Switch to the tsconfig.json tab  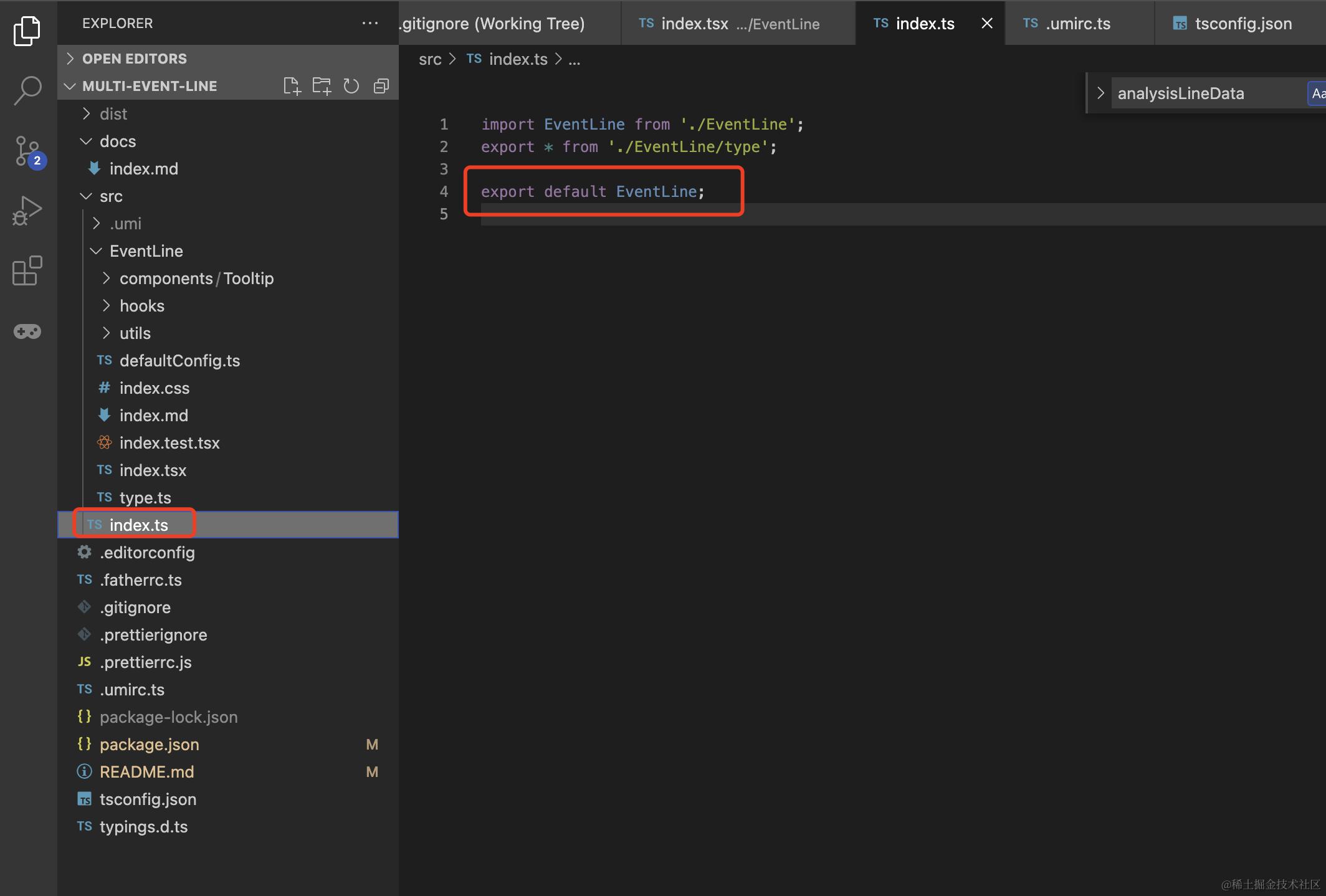pos(1240,23)
